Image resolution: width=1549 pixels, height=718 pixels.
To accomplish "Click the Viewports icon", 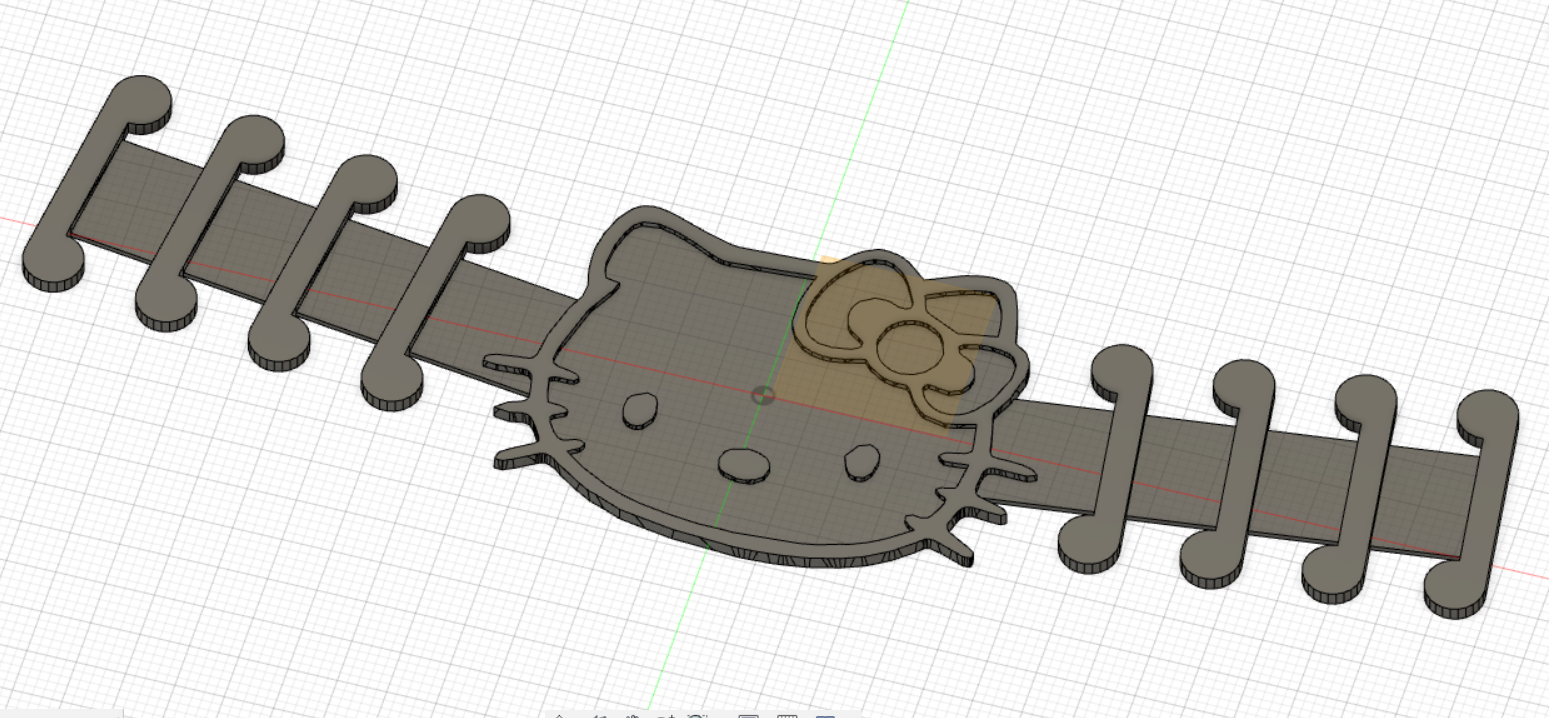I will pyautogui.click(x=825, y=715).
